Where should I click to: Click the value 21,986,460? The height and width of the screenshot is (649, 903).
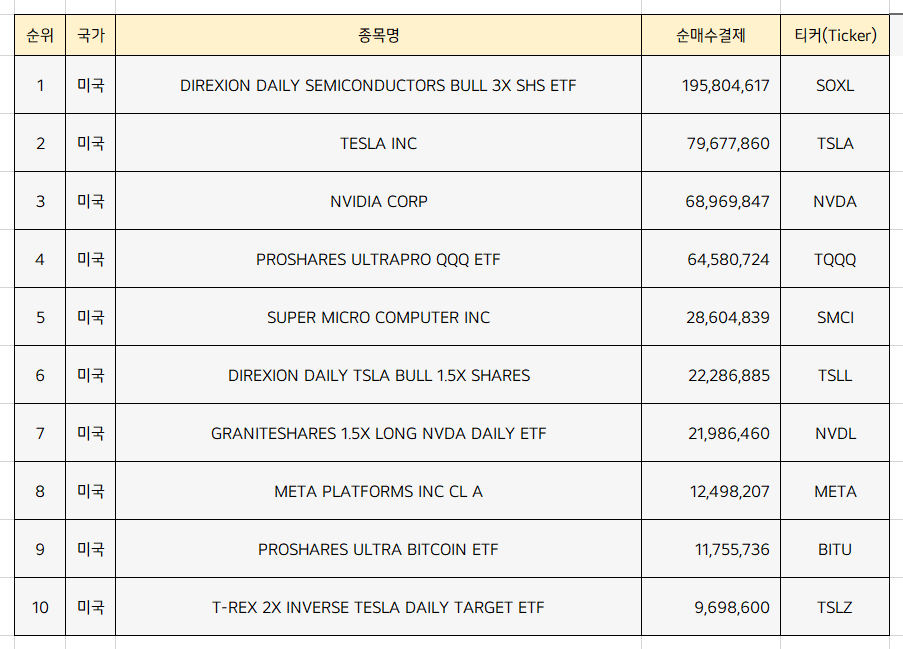coord(729,434)
